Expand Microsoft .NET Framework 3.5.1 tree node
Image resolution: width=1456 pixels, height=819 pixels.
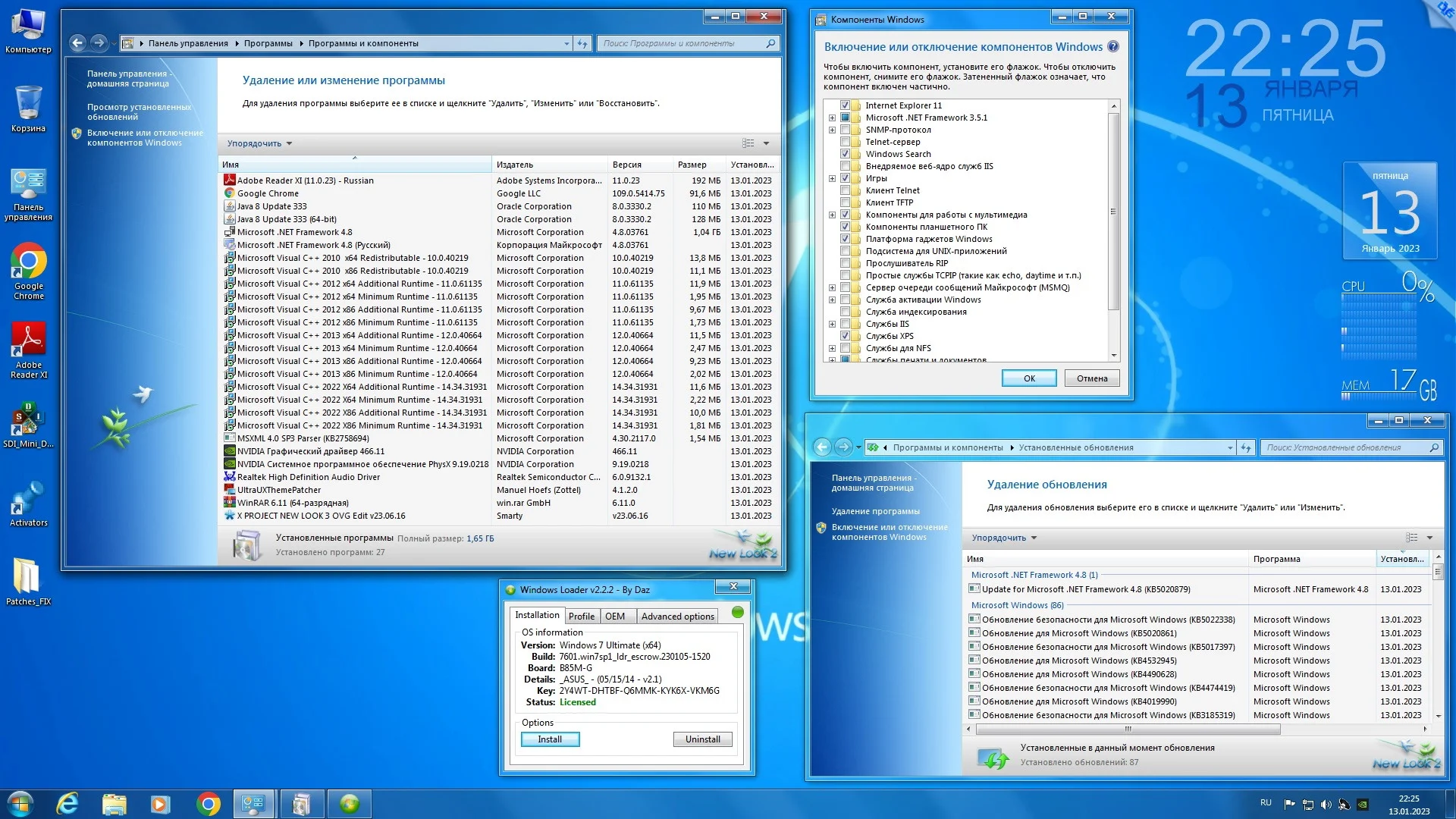[832, 118]
